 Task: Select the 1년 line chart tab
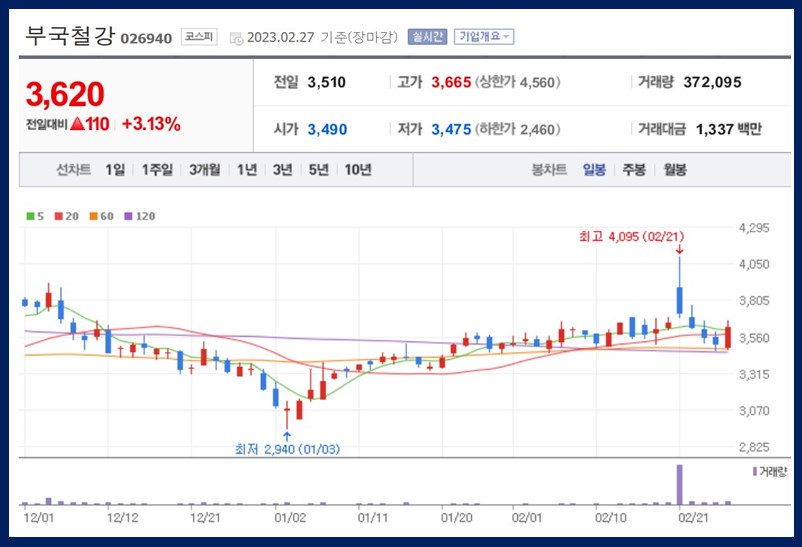click(247, 169)
